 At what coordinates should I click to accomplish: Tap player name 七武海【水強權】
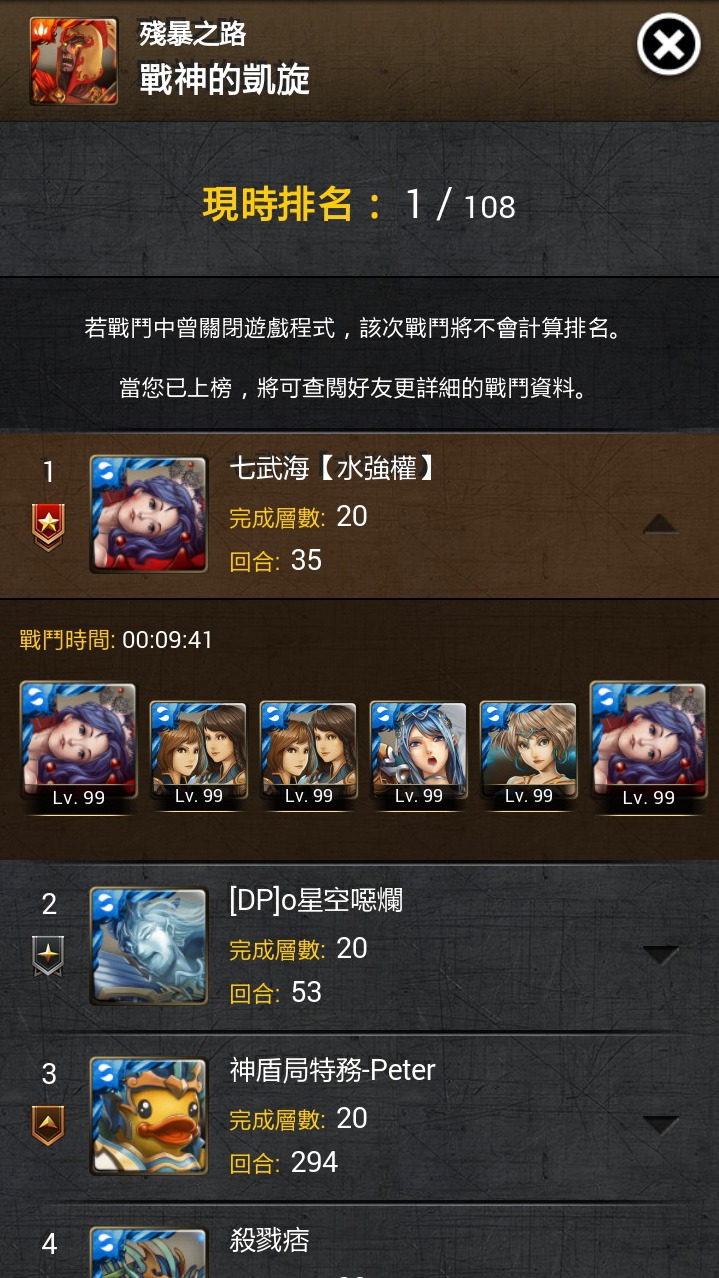tap(334, 468)
